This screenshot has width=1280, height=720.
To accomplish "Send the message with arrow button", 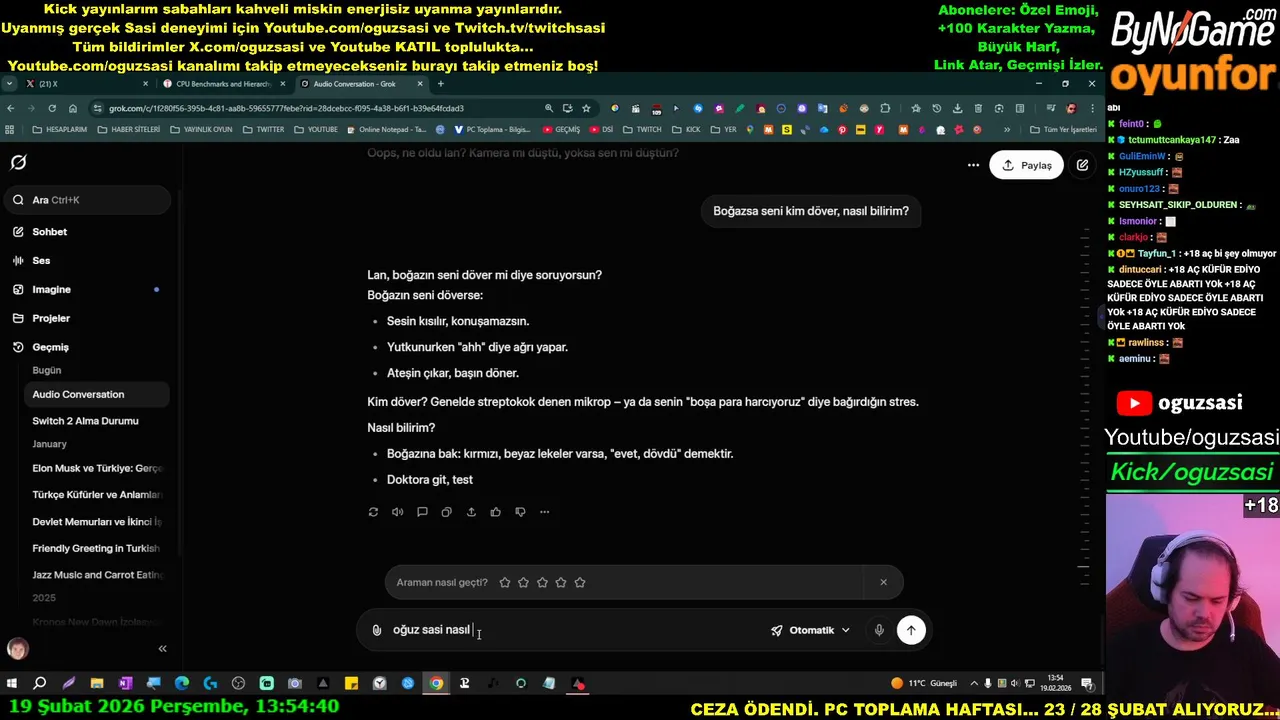I will [911, 631].
